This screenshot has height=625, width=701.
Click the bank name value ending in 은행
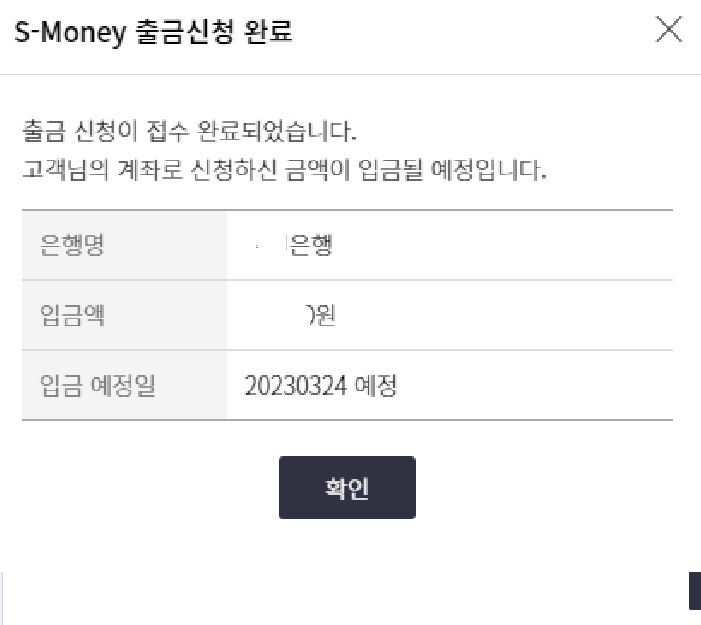[309, 246]
